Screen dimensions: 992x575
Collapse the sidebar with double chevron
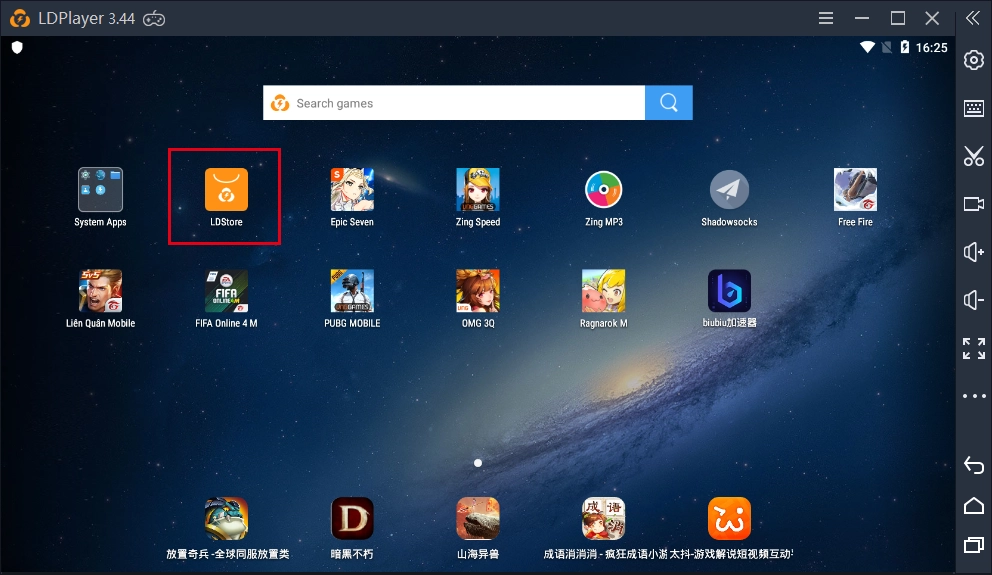point(973,18)
